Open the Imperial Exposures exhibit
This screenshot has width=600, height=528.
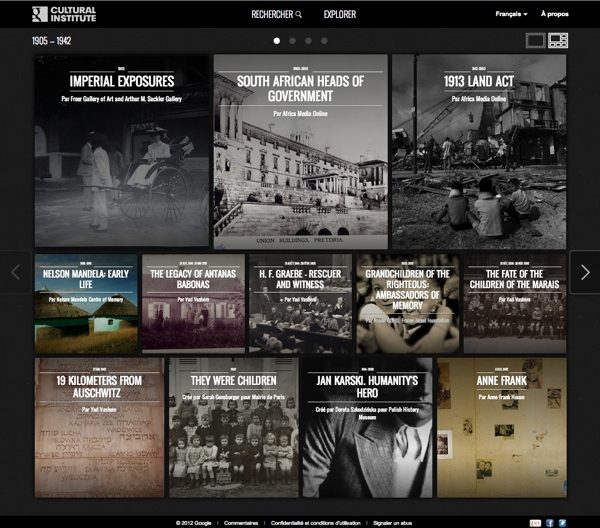pos(122,151)
